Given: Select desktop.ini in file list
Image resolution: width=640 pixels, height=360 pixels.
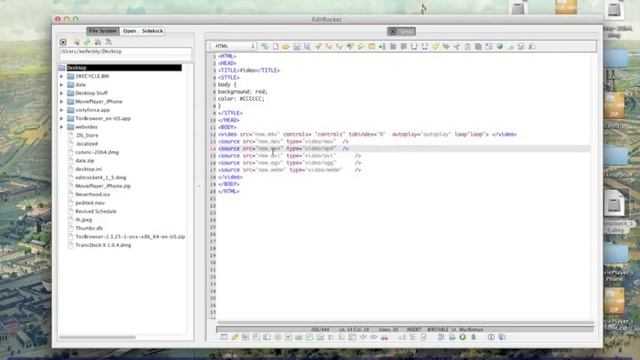Looking at the screenshot, I should [x=89, y=169].
